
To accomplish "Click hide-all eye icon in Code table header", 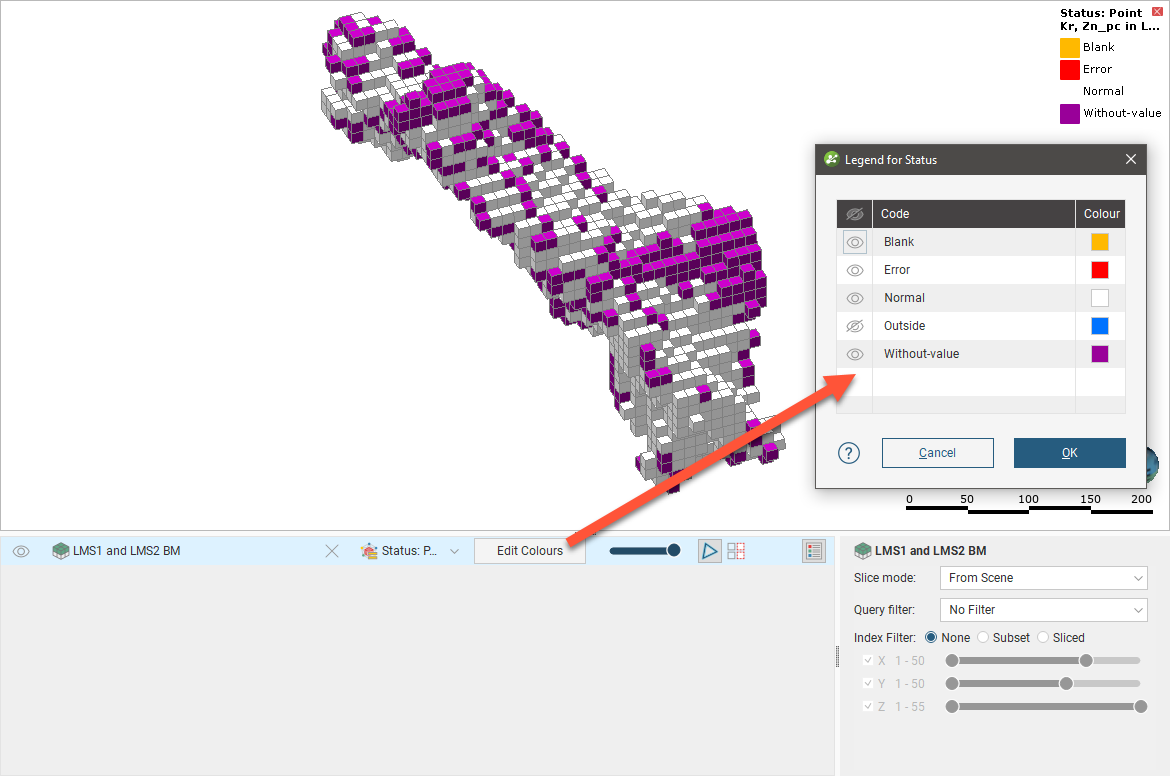I will click(854, 214).
